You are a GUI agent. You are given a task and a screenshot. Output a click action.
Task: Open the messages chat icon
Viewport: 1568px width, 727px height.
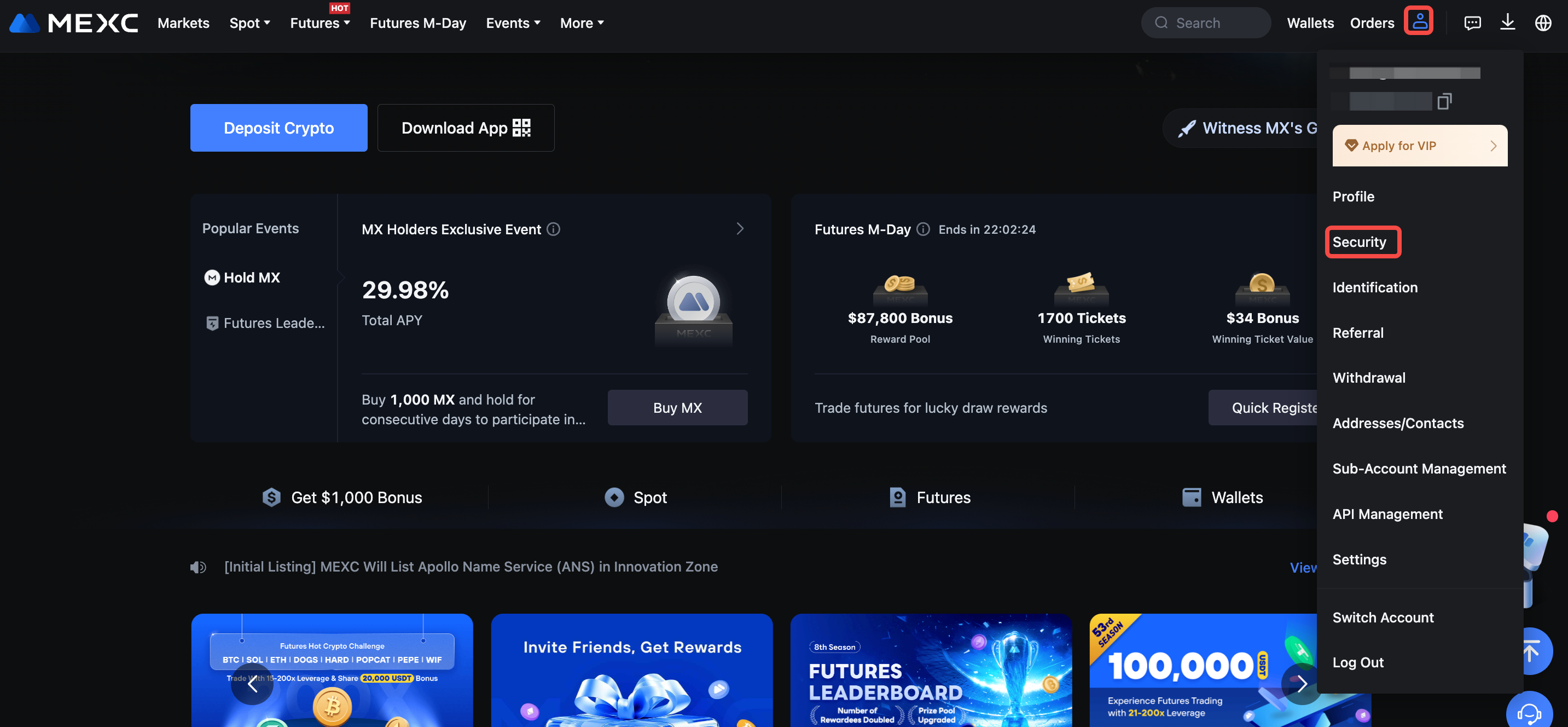[1472, 23]
